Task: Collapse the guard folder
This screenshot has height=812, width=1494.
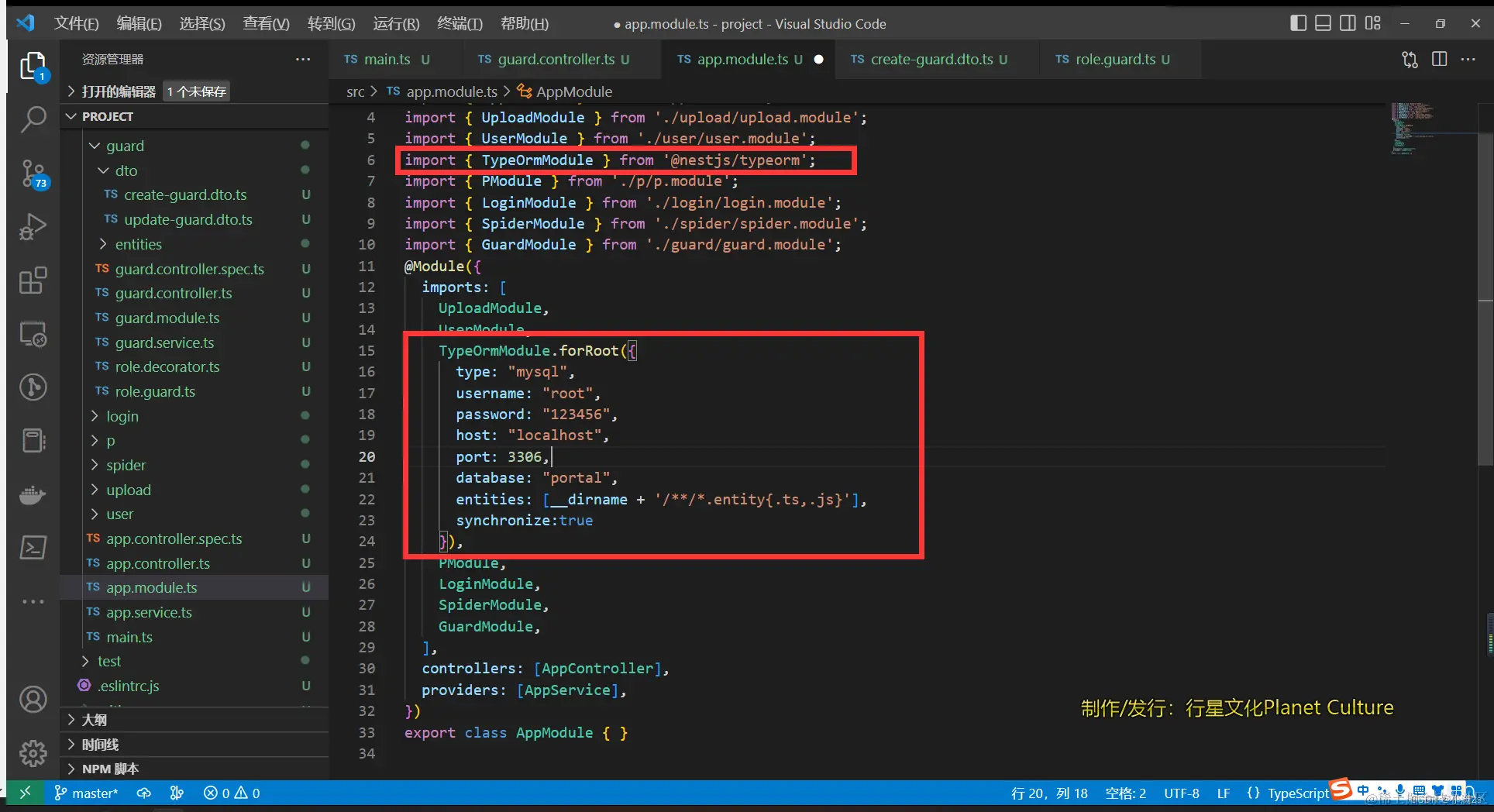Action: pyautogui.click(x=194, y=146)
